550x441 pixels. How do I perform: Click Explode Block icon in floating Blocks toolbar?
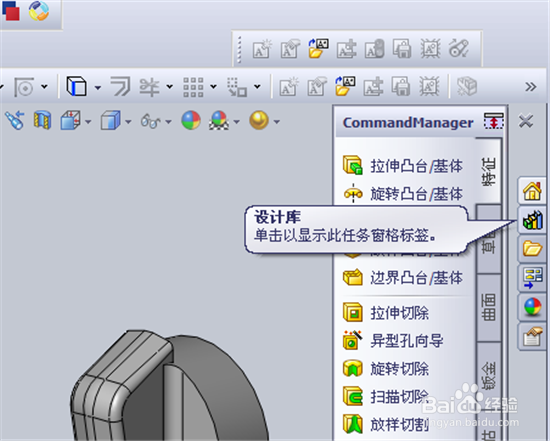(x=430, y=48)
